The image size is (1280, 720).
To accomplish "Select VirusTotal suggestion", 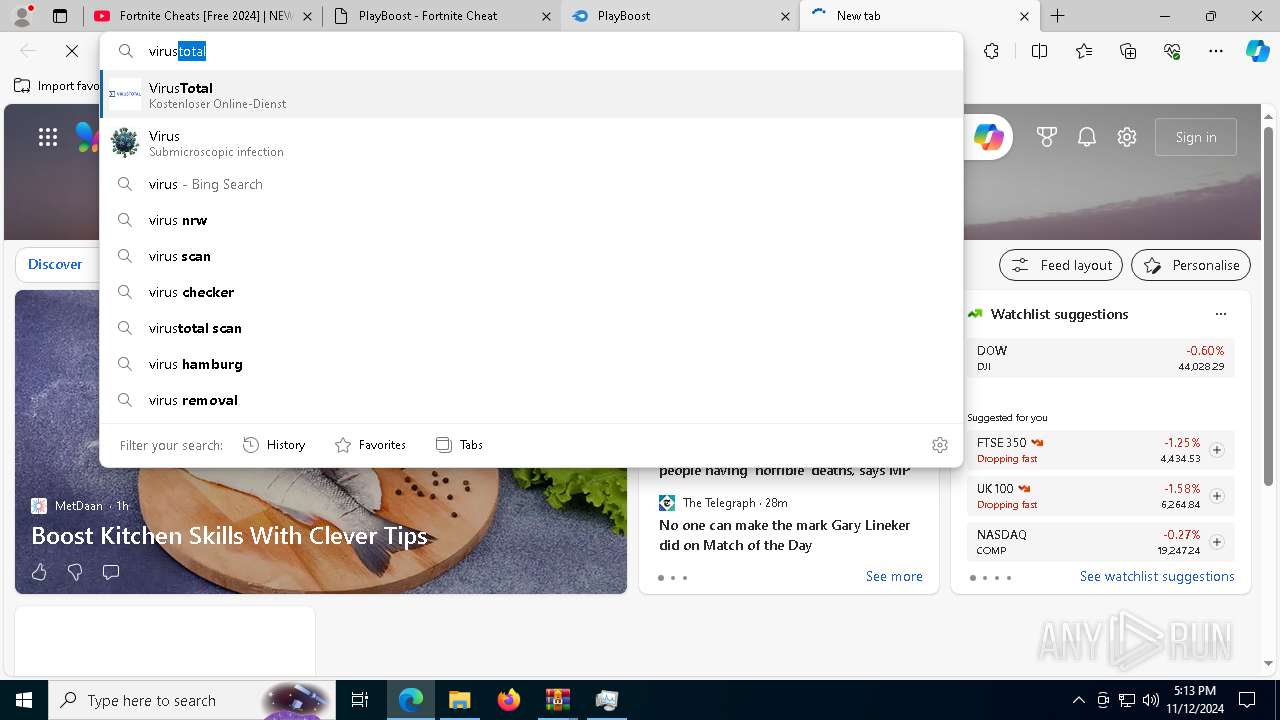I will tap(532, 95).
